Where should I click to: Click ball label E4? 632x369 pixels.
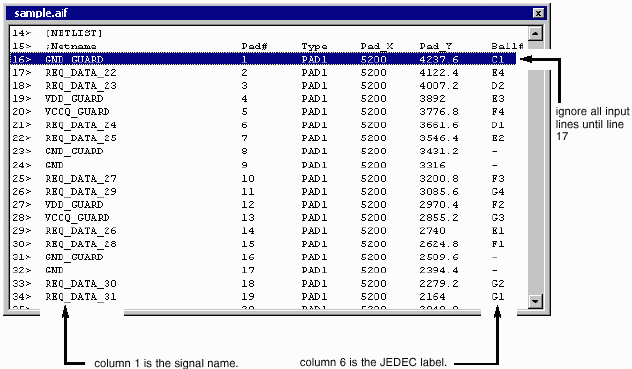(x=498, y=73)
